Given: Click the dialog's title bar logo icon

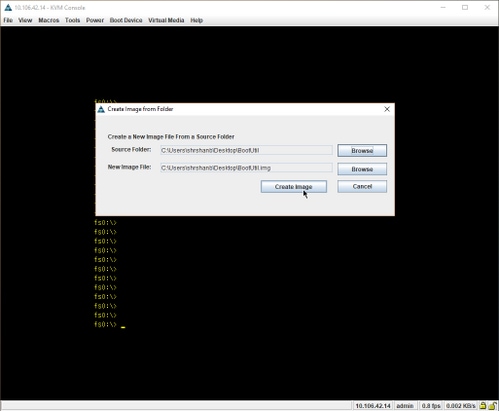Looking at the screenshot, I should pyautogui.click(x=101, y=109).
